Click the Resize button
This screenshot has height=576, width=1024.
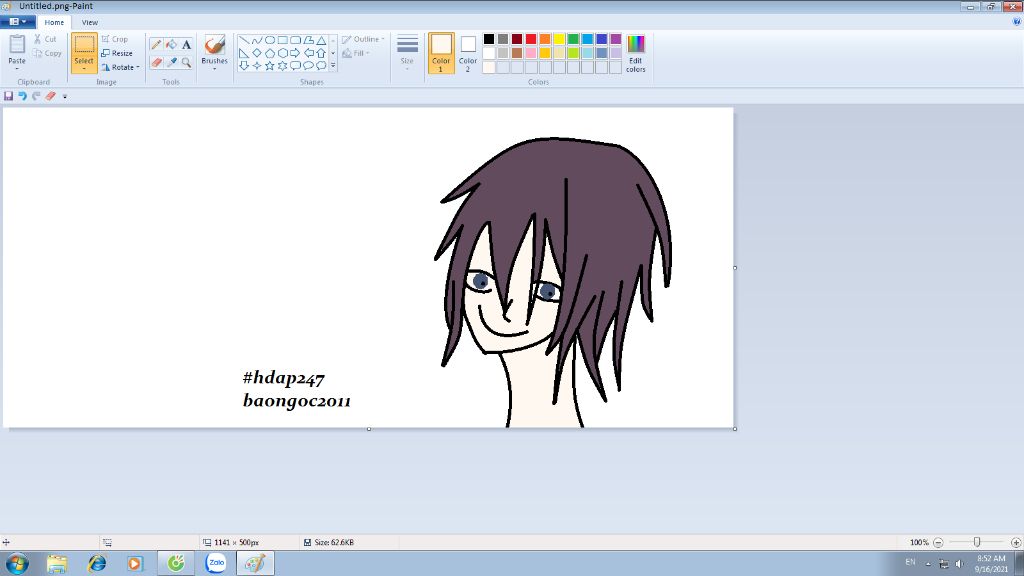click(x=117, y=53)
